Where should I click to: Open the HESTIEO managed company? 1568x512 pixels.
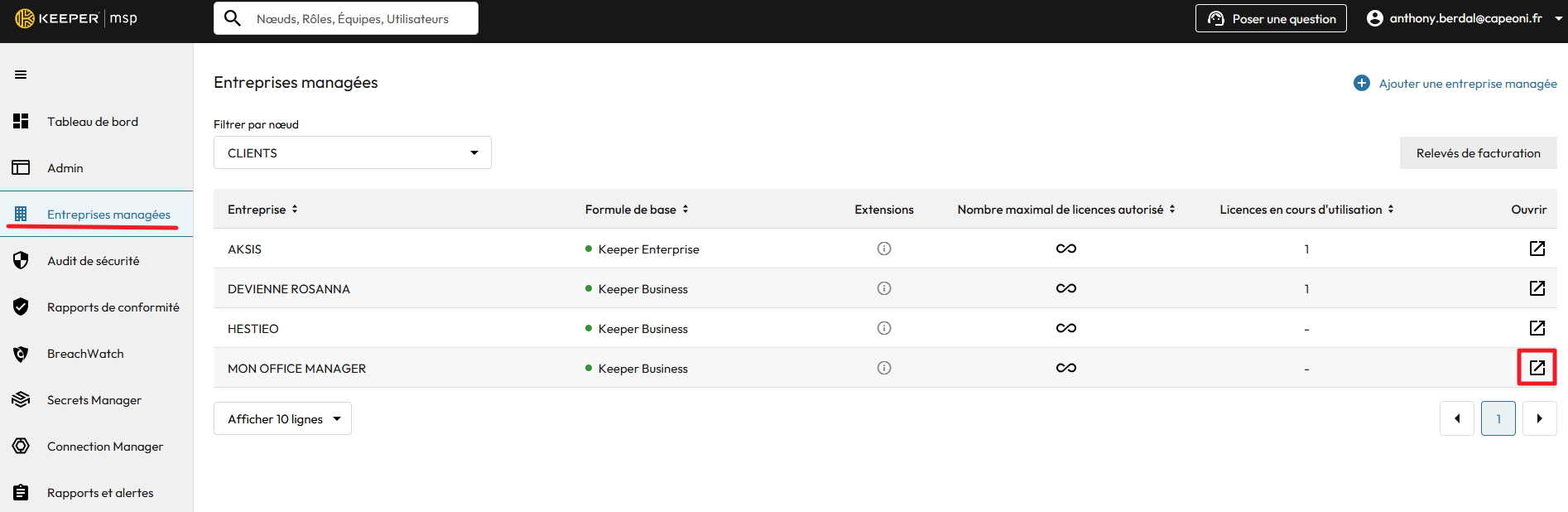[x=1537, y=328]
